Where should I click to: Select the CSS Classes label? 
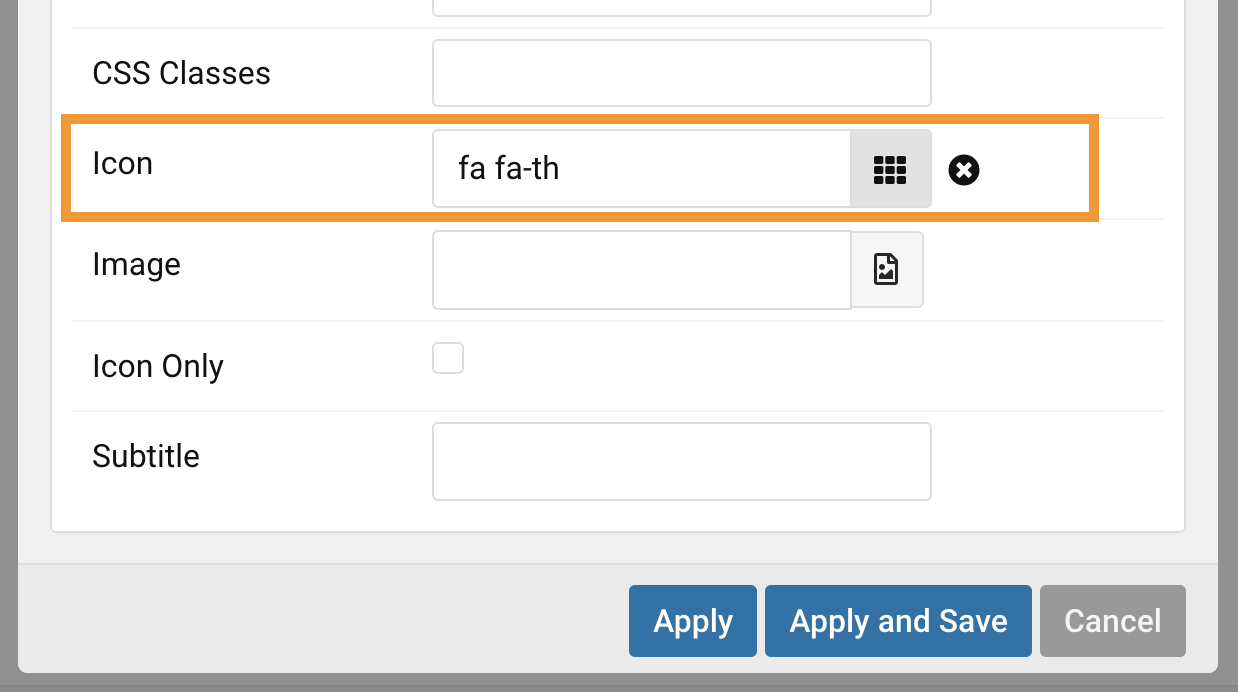(181, 73)
